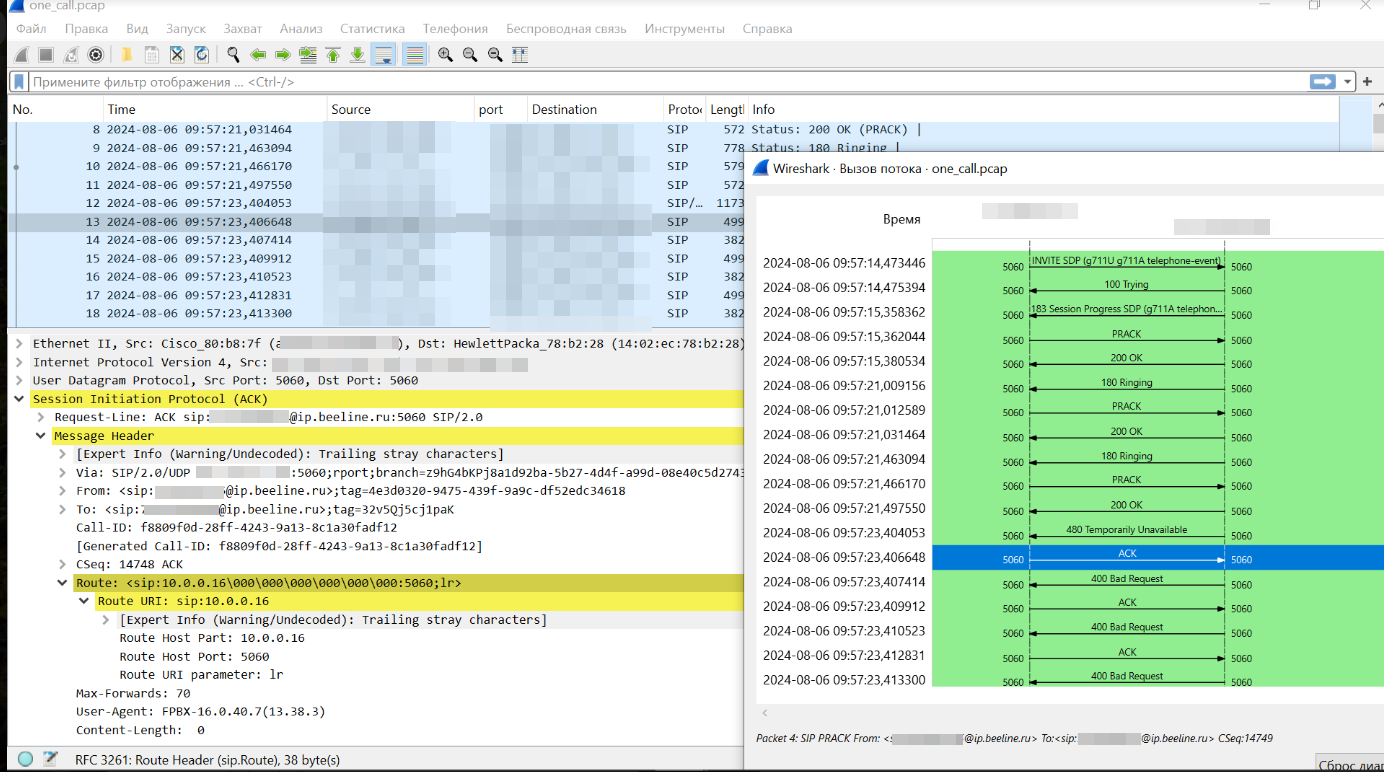The height and width of the screenshot is (772, 1384).
Task: Open the display filter history dropdown
Action: 1348,82
